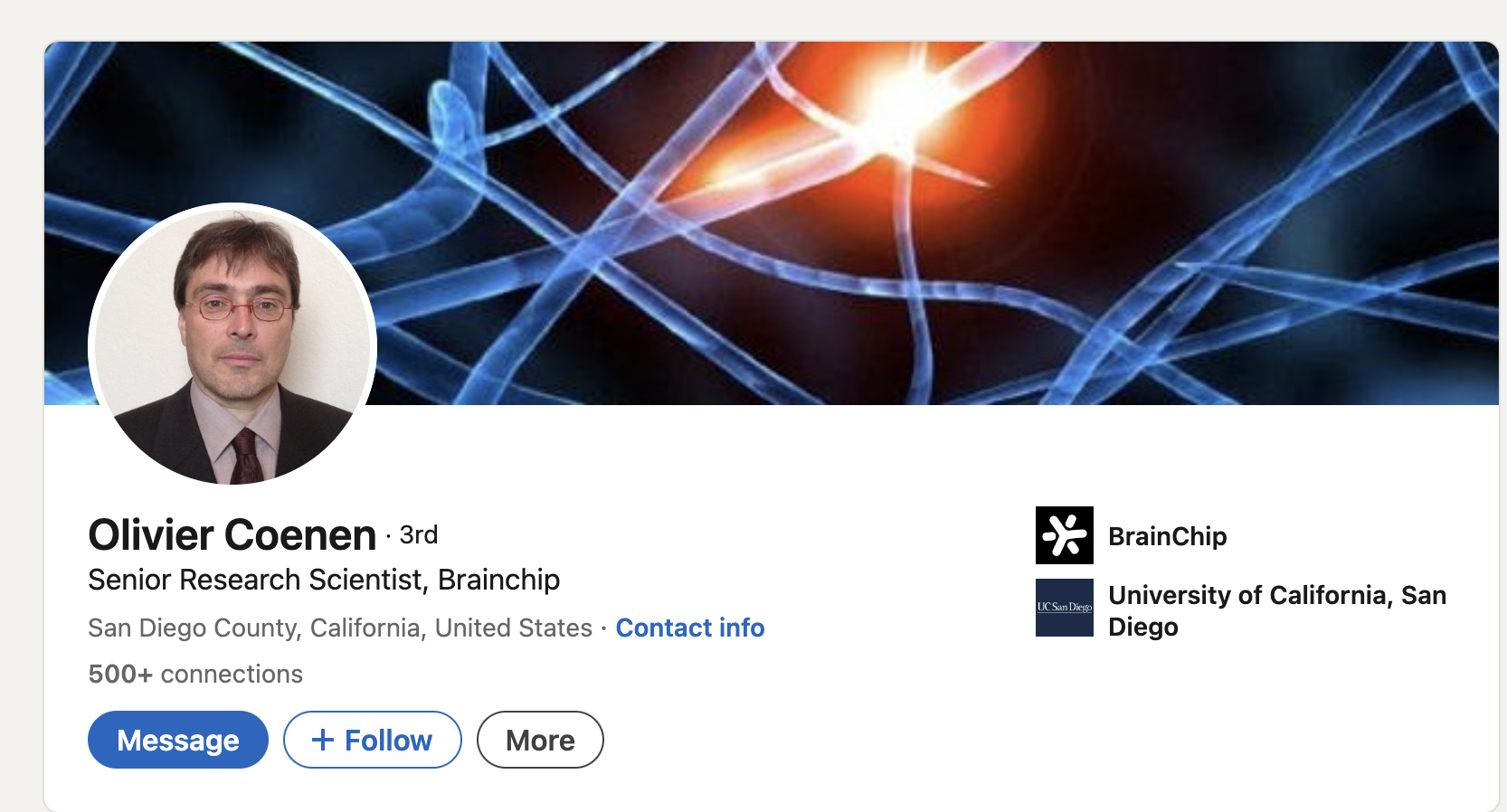Open the Contact info link

point(689,628)
